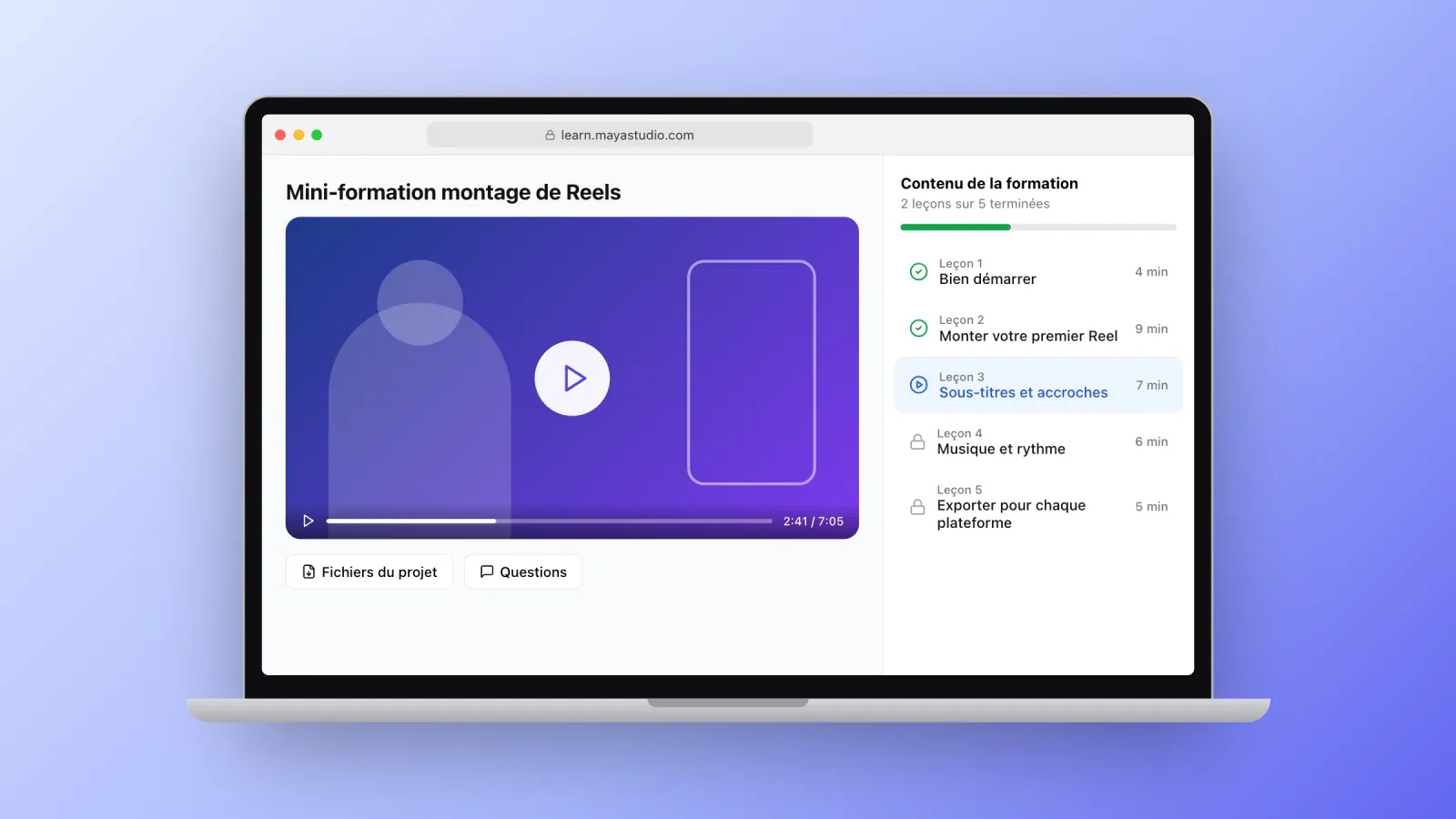Click the large play button on the video
The image size is (1456, 819).
click(x=571, y=379)
